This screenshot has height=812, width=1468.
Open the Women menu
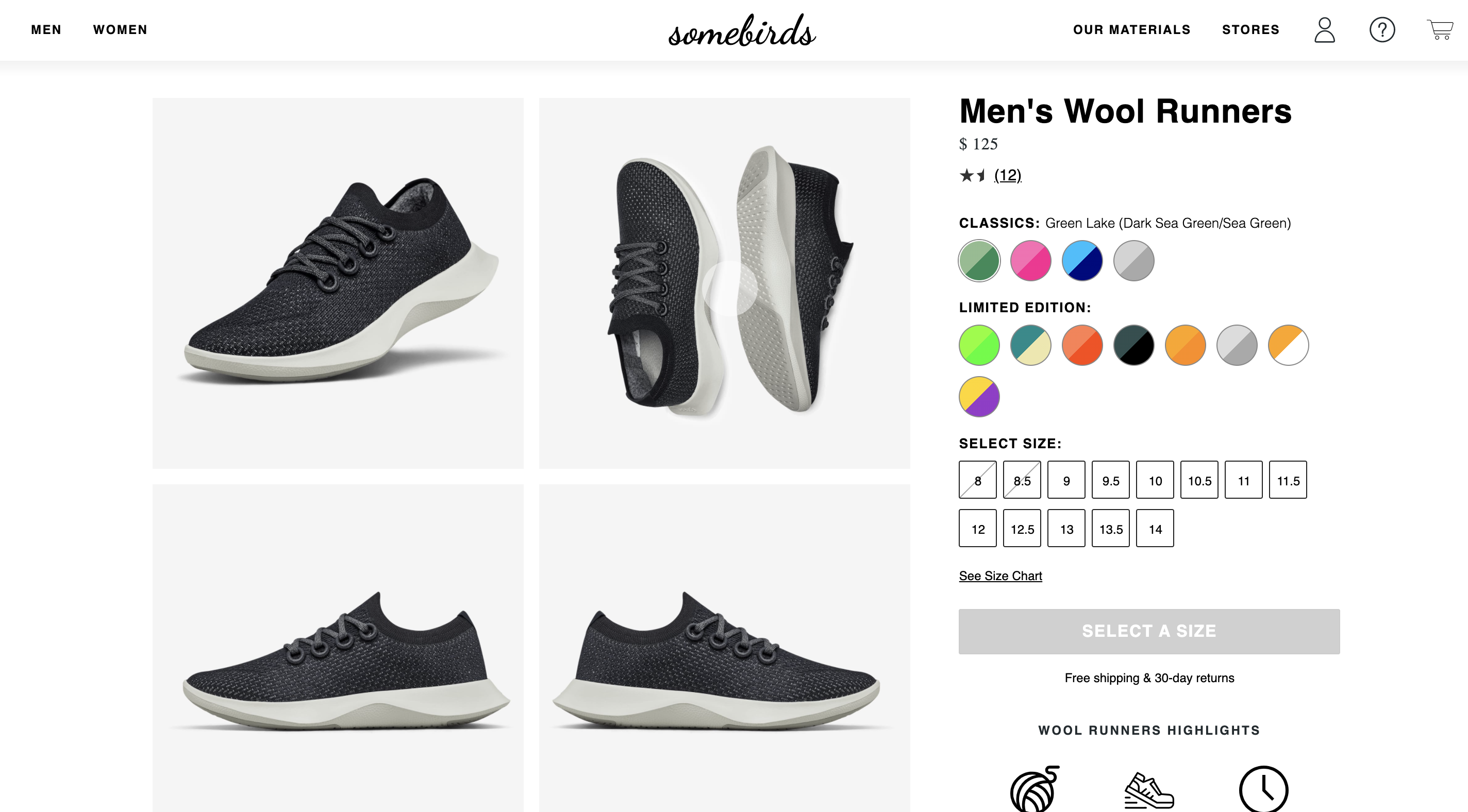(120, 30)
